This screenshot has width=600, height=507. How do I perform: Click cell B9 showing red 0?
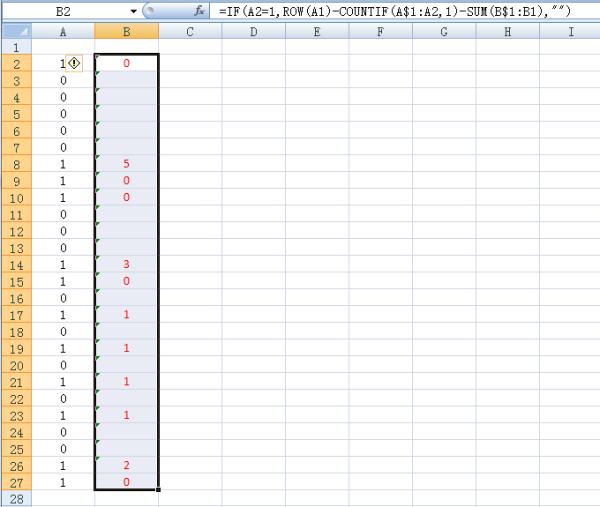click(127, 181)
